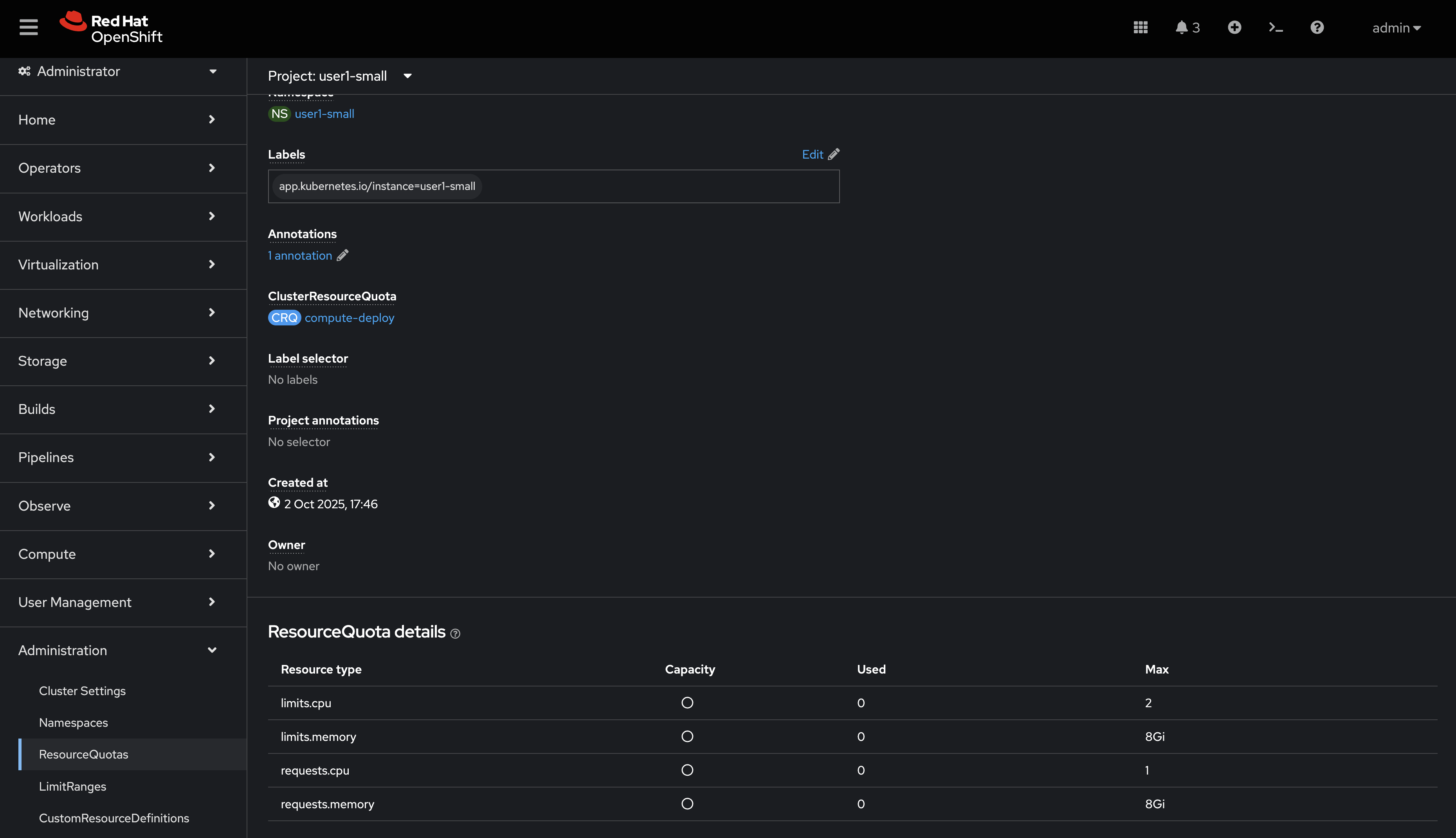Follow the compute-deploy ClusterResourceQuota link
Screen dimensions: 1456x838
(x=349, y=317)
